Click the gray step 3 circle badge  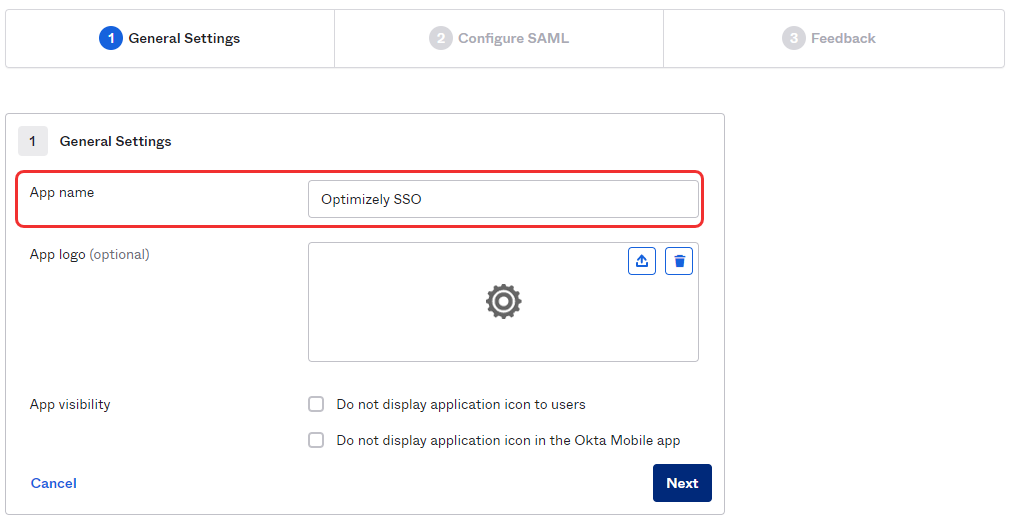coord(793,38)
